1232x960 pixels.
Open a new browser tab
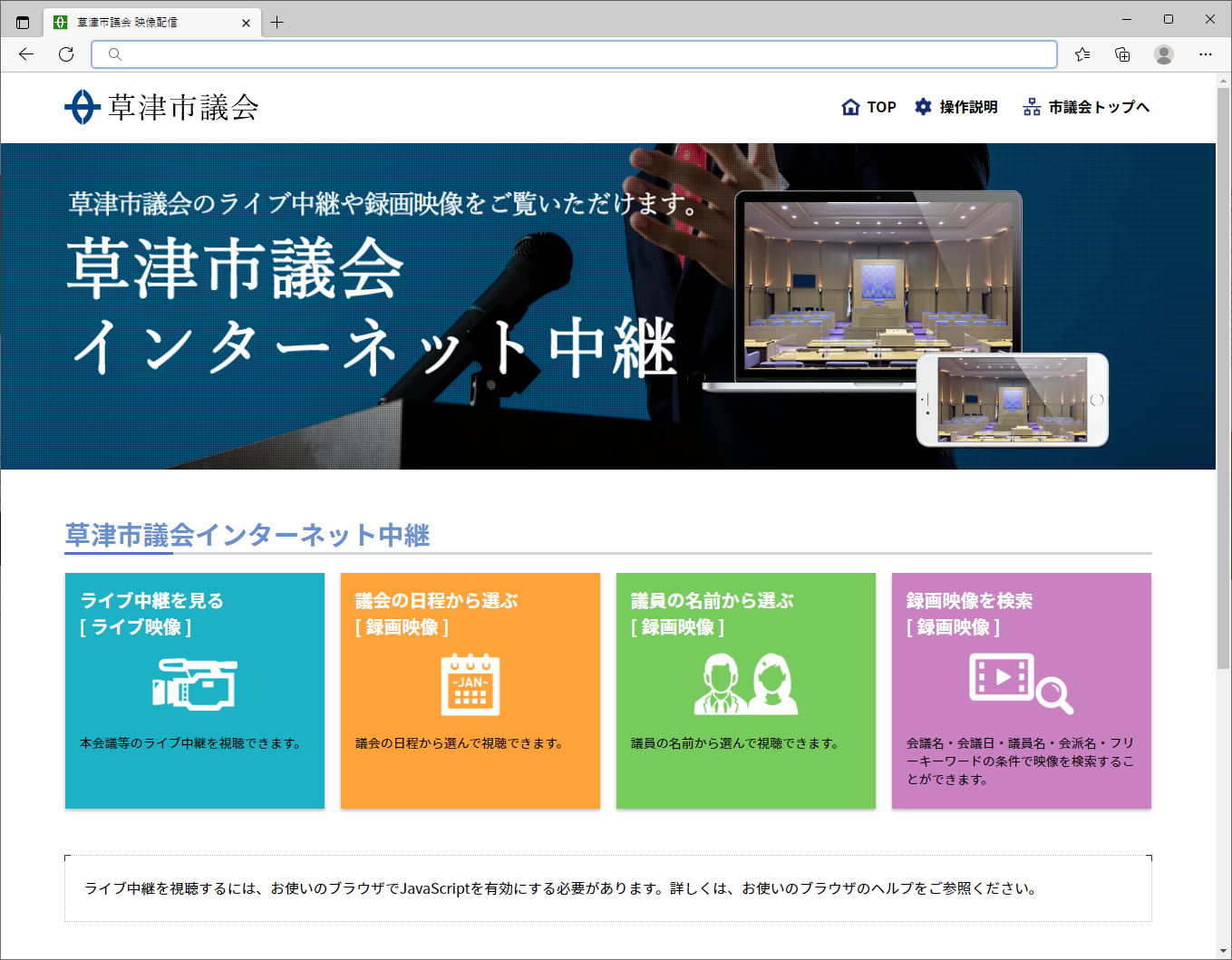277,22
